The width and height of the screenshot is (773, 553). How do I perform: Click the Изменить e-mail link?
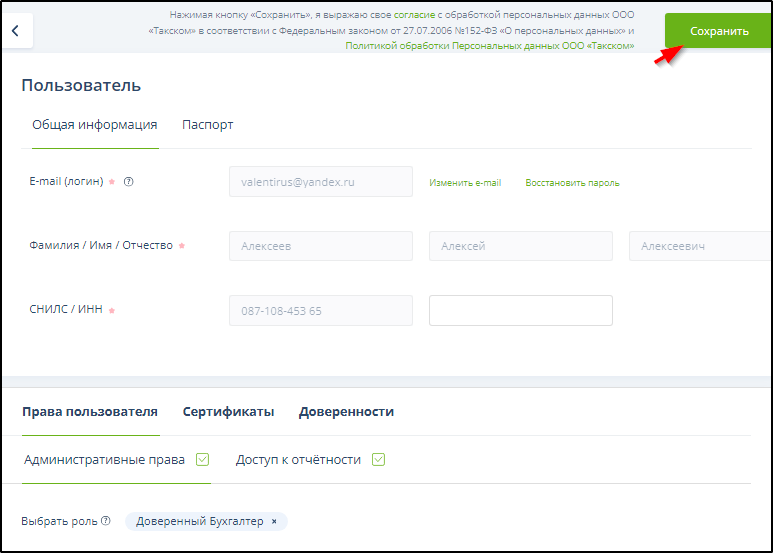(465, 183)
